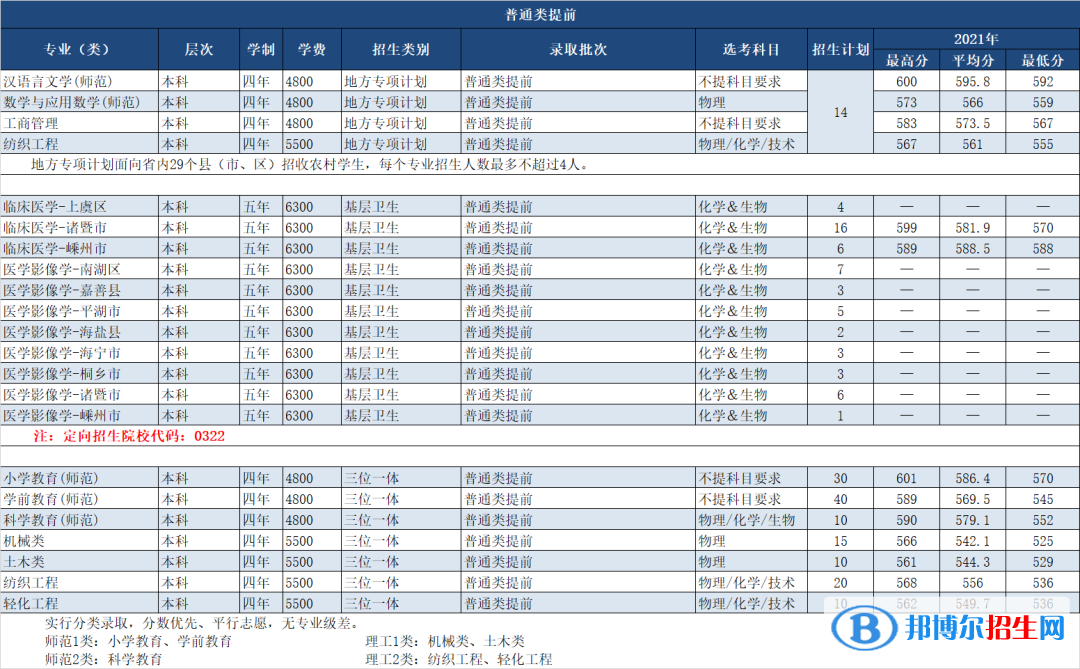
Task: Click highest score 567 for 纺织工程 地方专项
Action: (906, 144)
